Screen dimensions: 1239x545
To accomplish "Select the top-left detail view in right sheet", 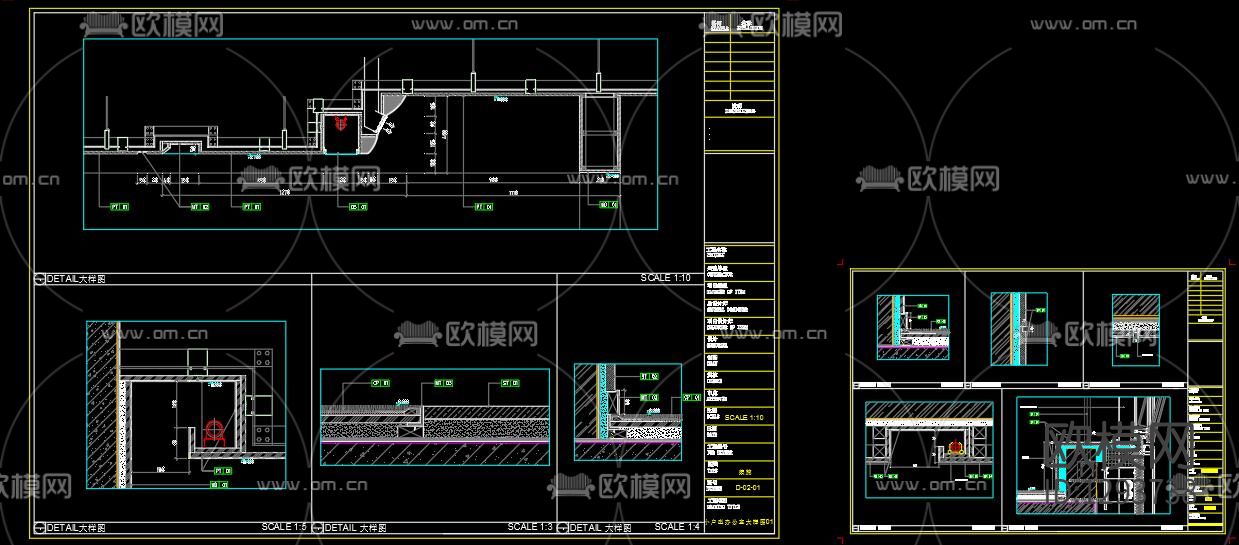I will [913, 328].
